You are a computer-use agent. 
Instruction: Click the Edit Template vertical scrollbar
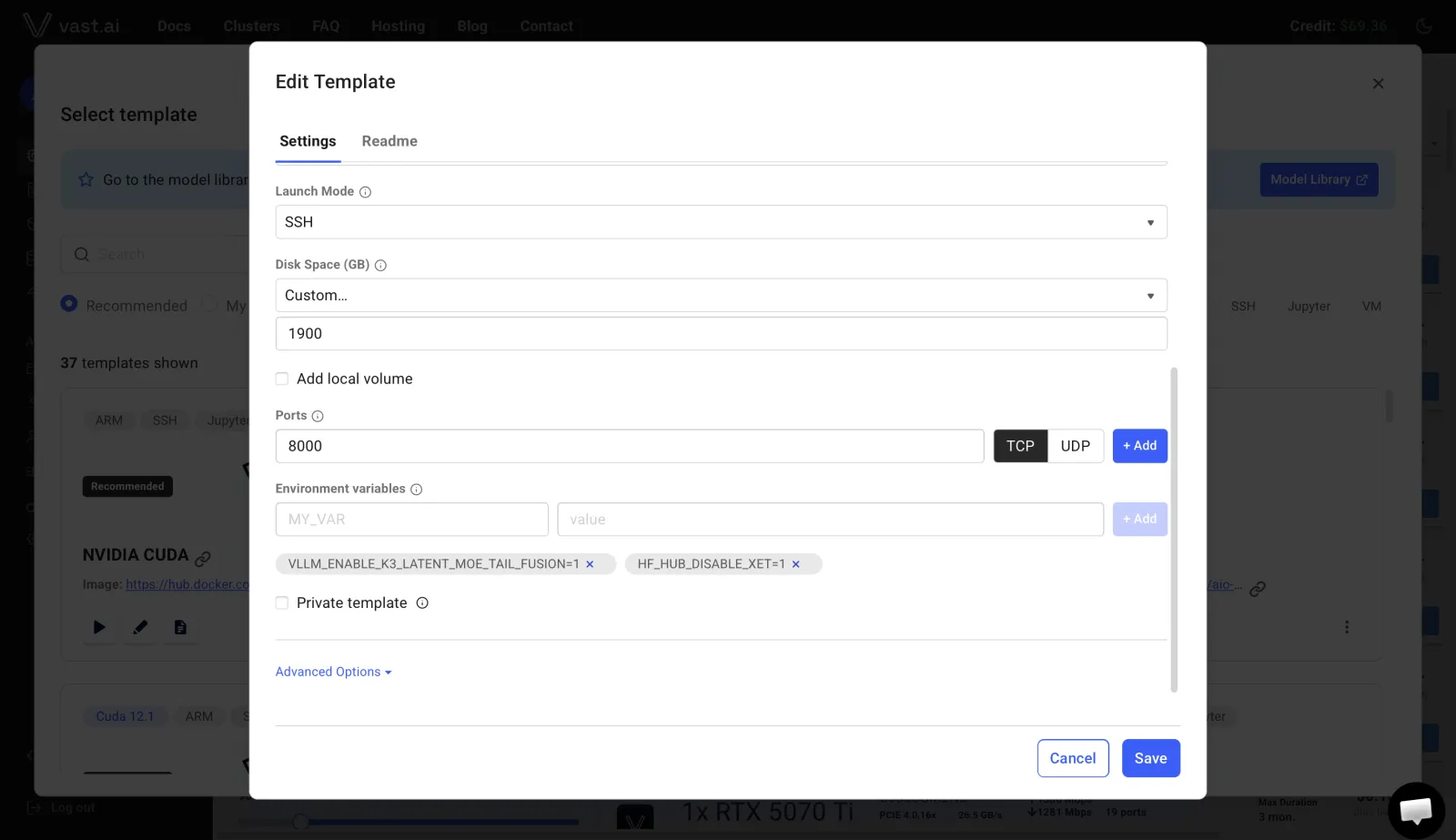pos(1174,530)
